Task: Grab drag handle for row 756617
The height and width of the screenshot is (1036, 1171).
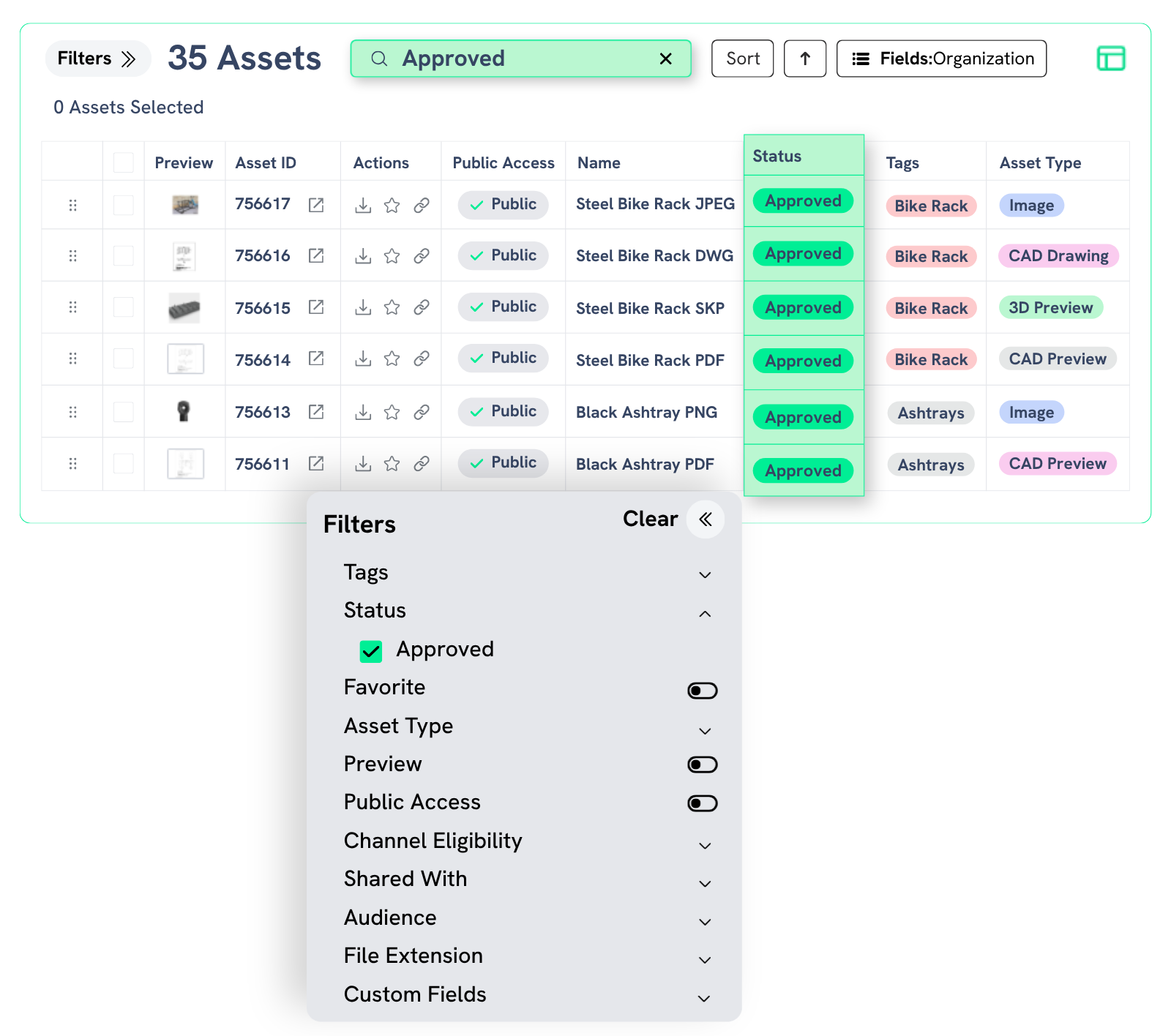Action: coord(72,206)
